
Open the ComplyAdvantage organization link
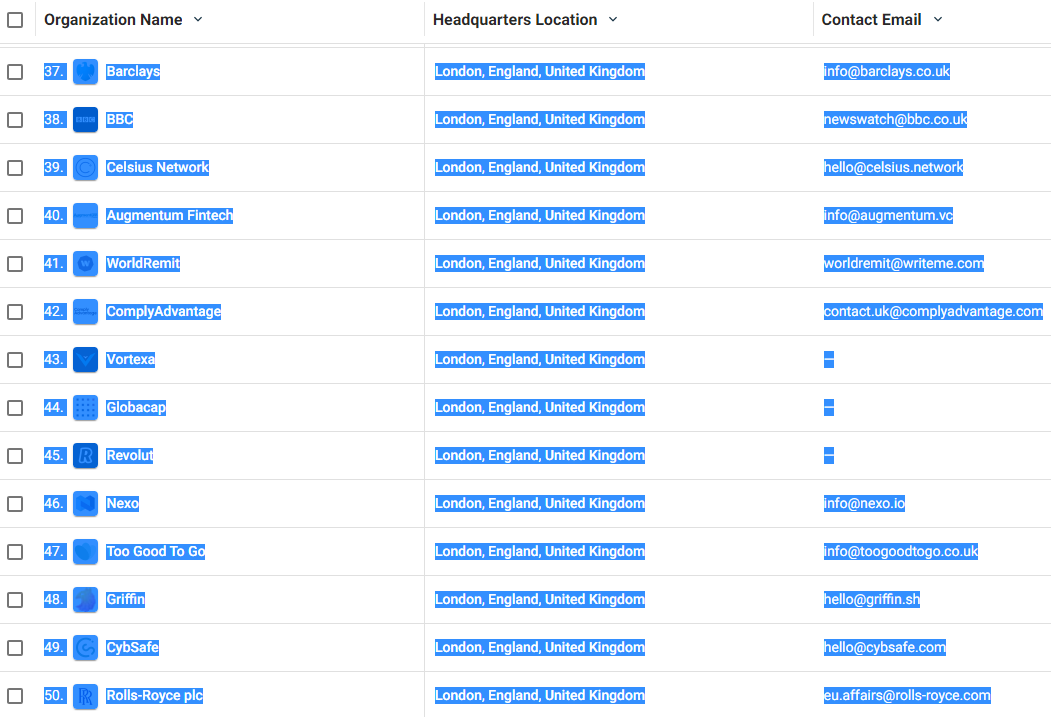(164, 311)
